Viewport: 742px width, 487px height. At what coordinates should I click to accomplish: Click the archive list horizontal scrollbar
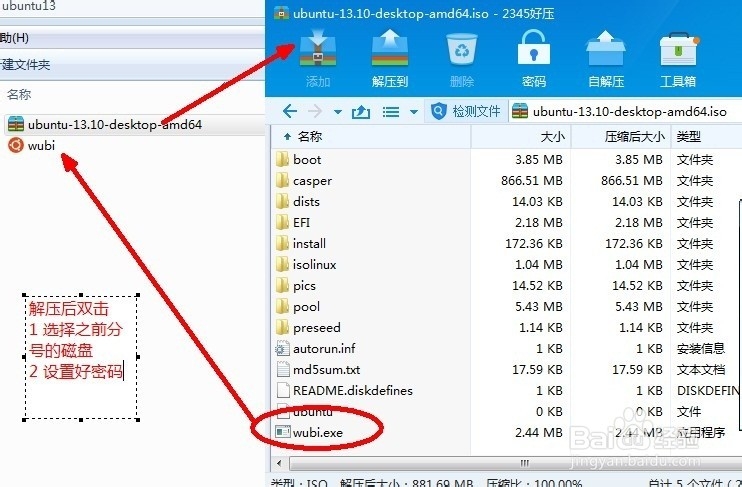515,463
